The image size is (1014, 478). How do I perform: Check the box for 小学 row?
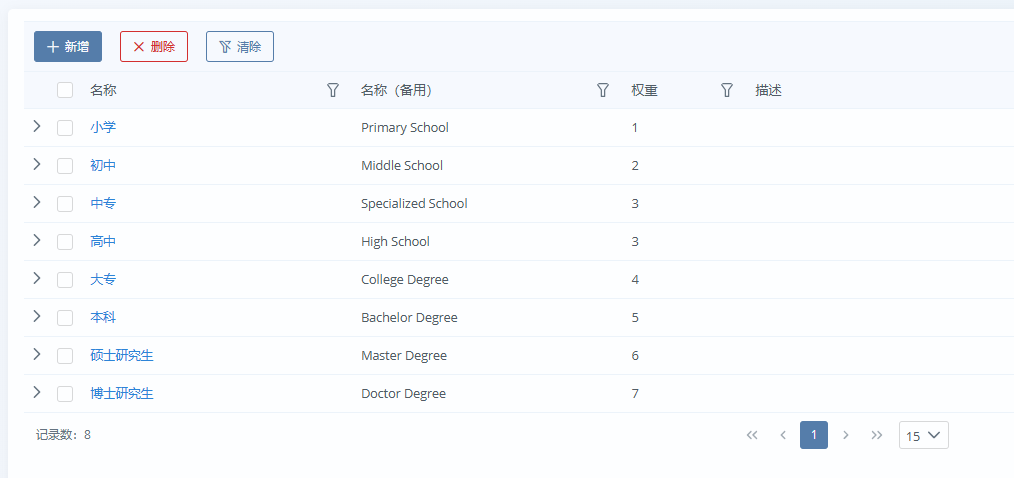65,128
